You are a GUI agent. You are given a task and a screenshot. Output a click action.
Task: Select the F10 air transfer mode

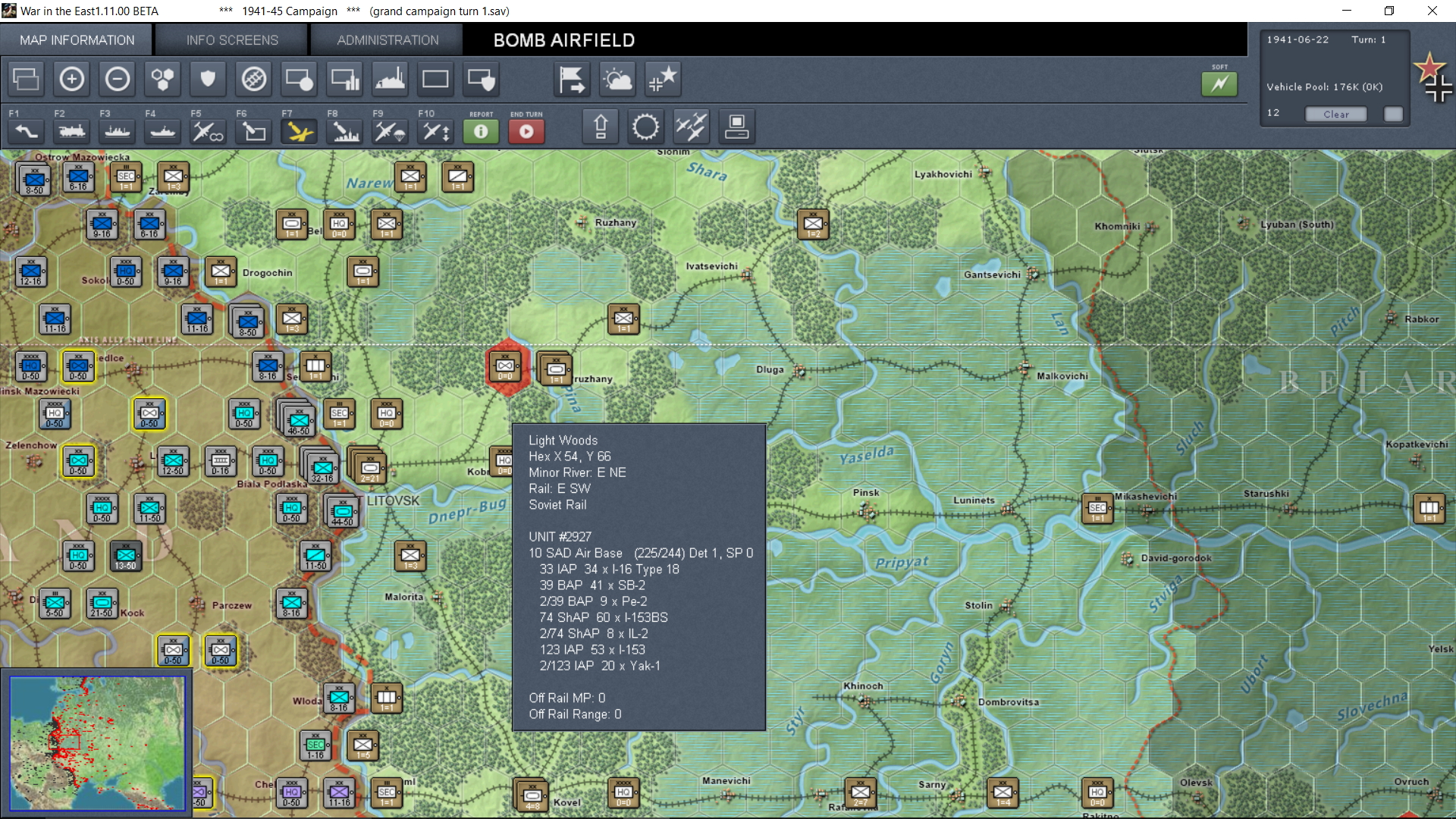(x=436, y=131)
